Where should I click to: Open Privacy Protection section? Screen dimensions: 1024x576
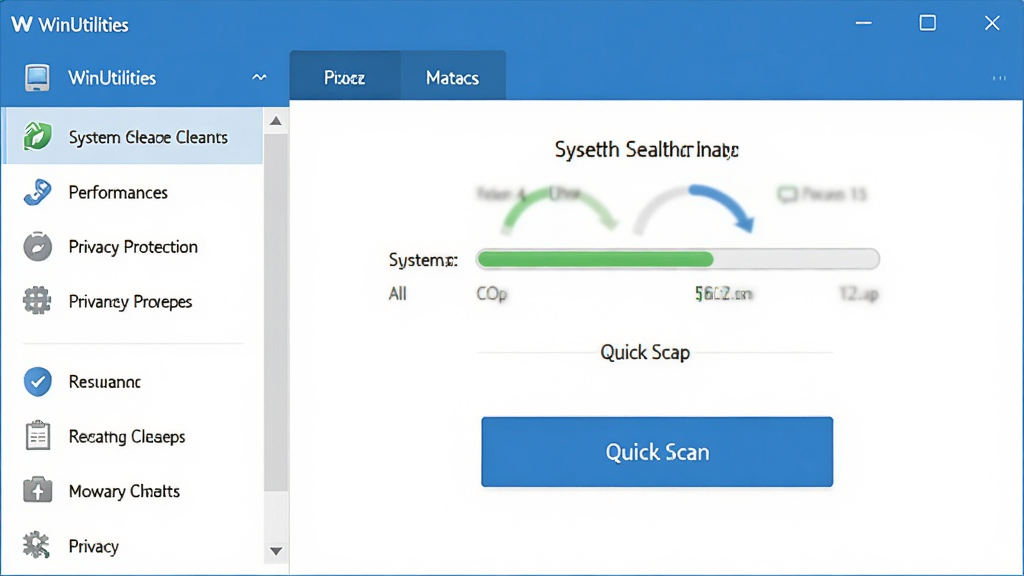pos(133,246)
